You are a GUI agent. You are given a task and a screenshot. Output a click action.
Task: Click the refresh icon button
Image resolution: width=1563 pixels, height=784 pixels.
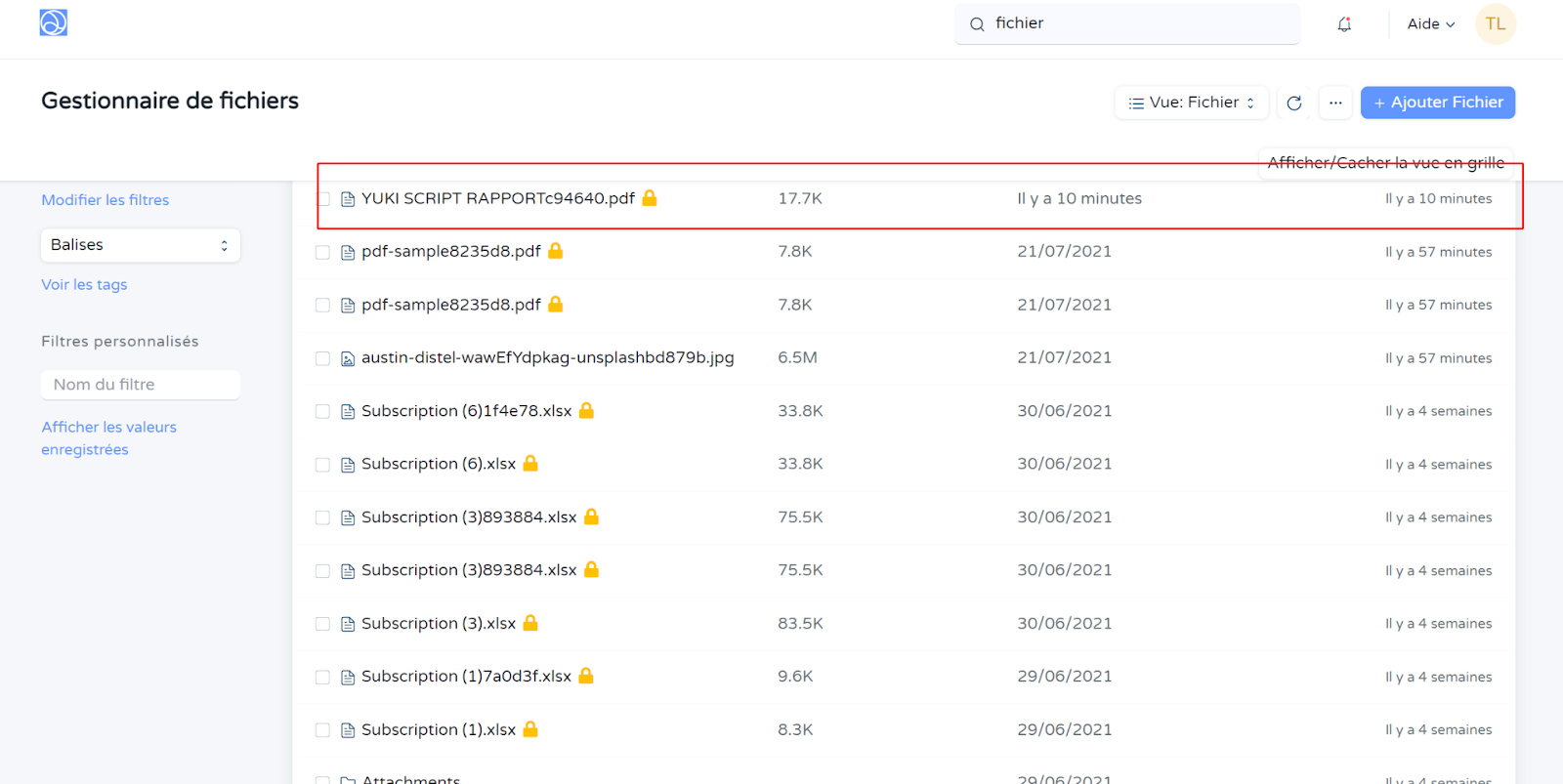[1294, 103]
